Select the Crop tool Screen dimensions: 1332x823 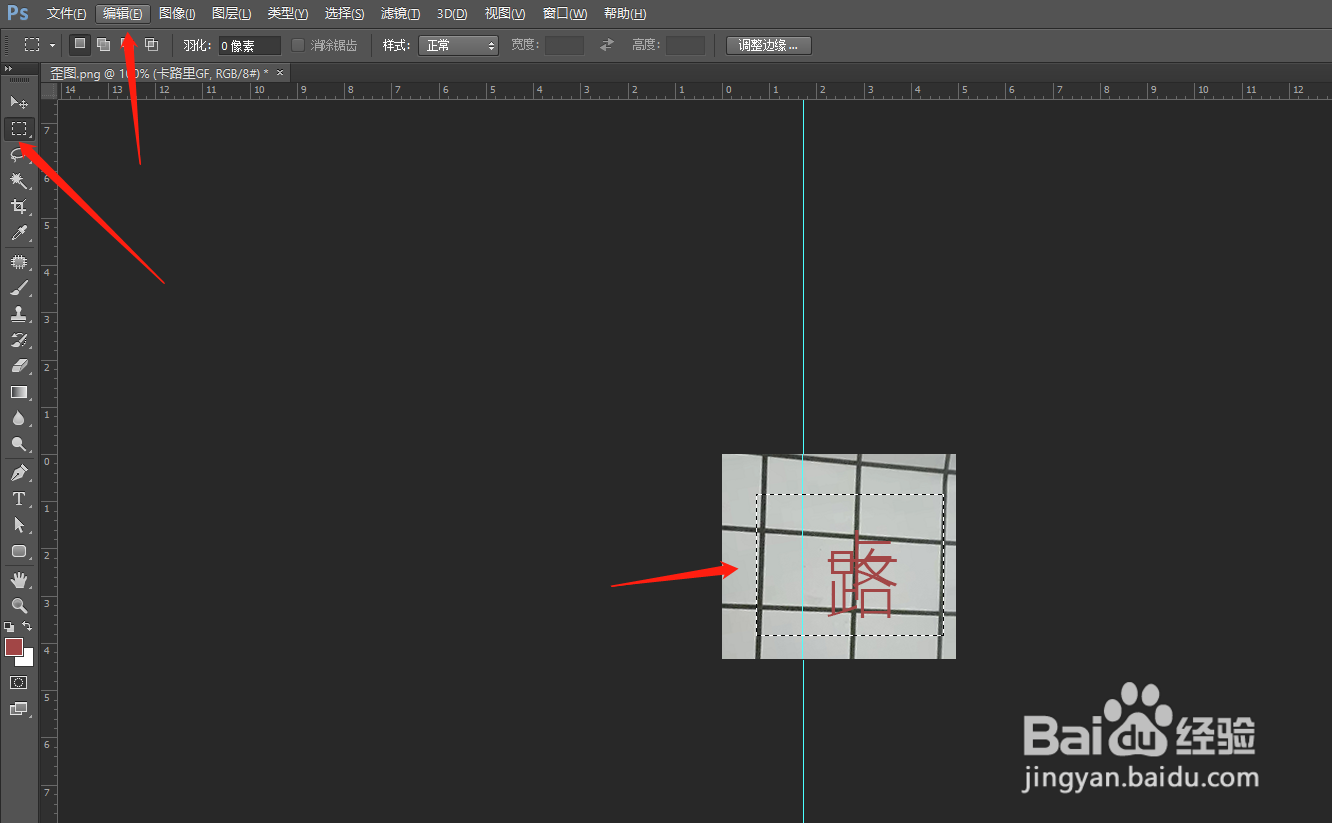click(19, 206)
